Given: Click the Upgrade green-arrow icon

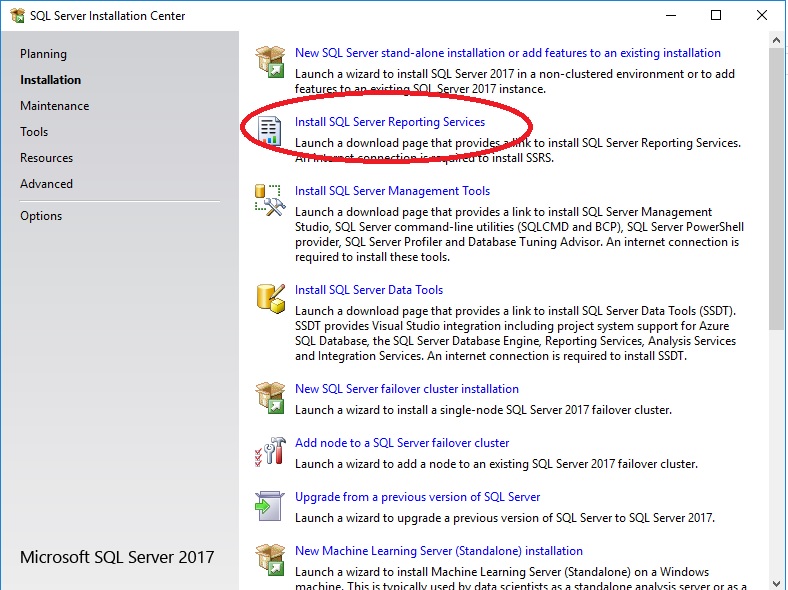Looking at the screenshot, I should [269, 506].
